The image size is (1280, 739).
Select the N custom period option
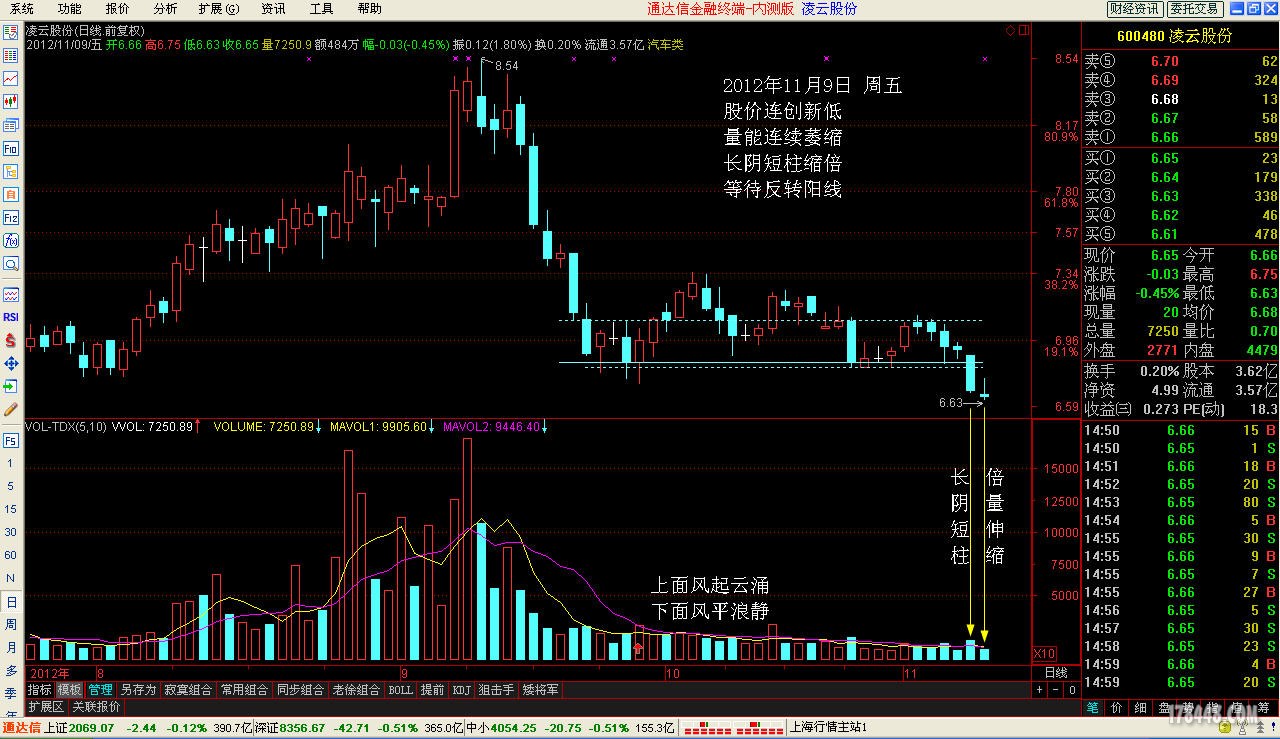pos(10,579)
